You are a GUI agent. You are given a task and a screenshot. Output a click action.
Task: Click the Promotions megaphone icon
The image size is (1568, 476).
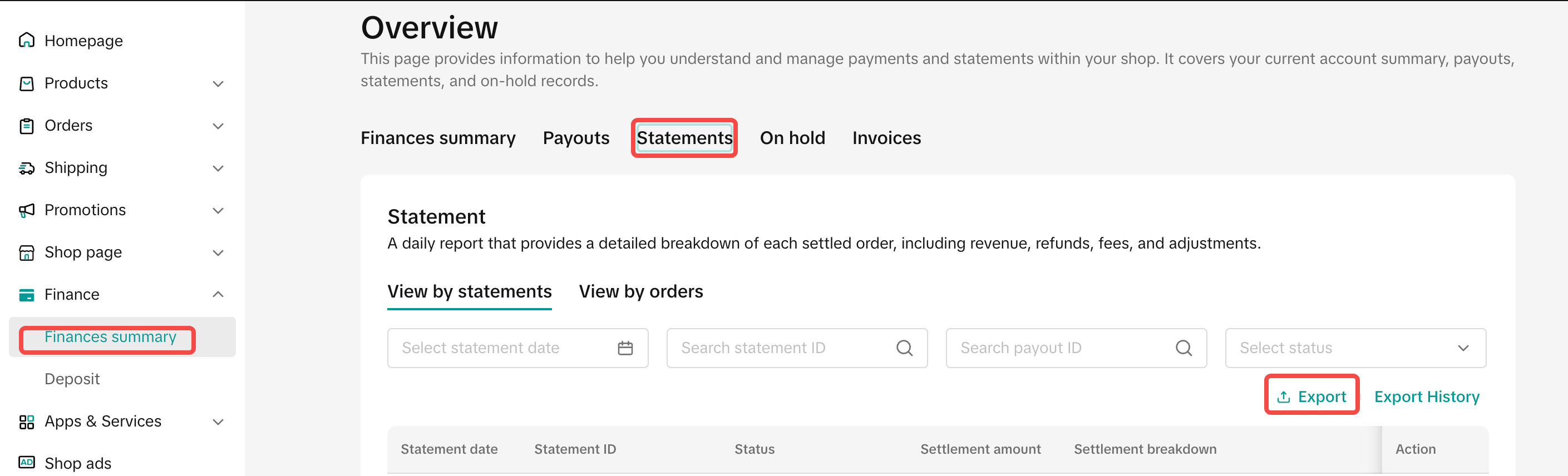[x=26, y=211]
